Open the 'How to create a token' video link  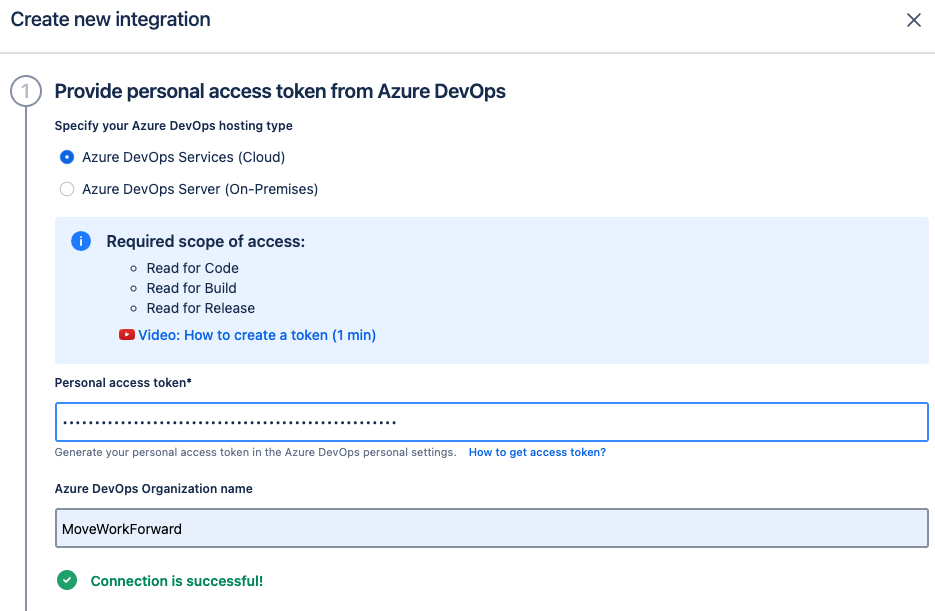pos(257,335)
